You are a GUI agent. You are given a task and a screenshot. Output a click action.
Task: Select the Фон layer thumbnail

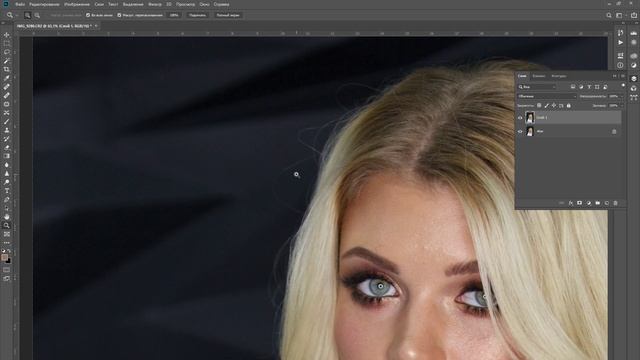[x=530, y=131]
